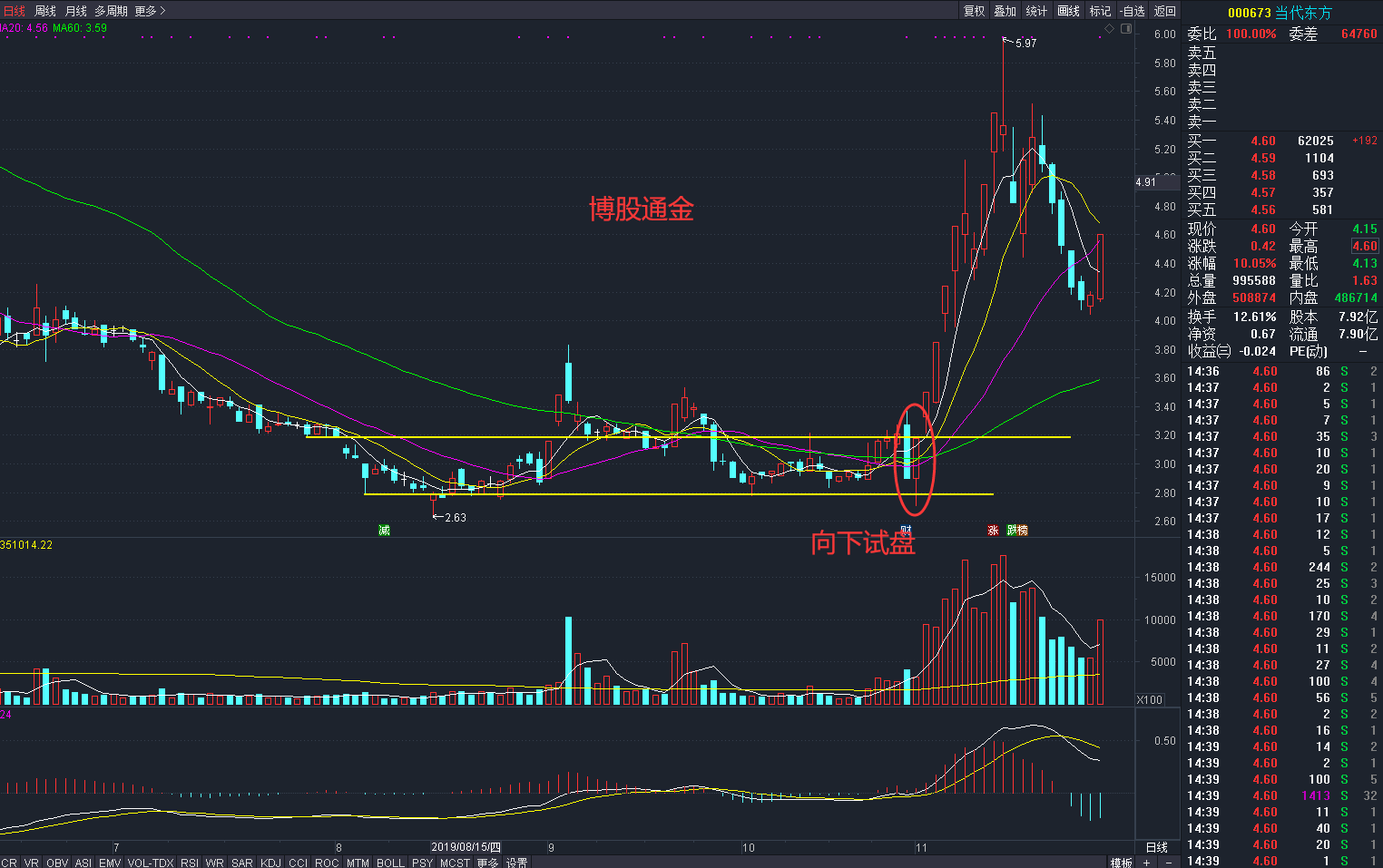The height and width of the screenshot is (868, 1383).
Task: Select the VR indicator tab
Action: point(32,863)
